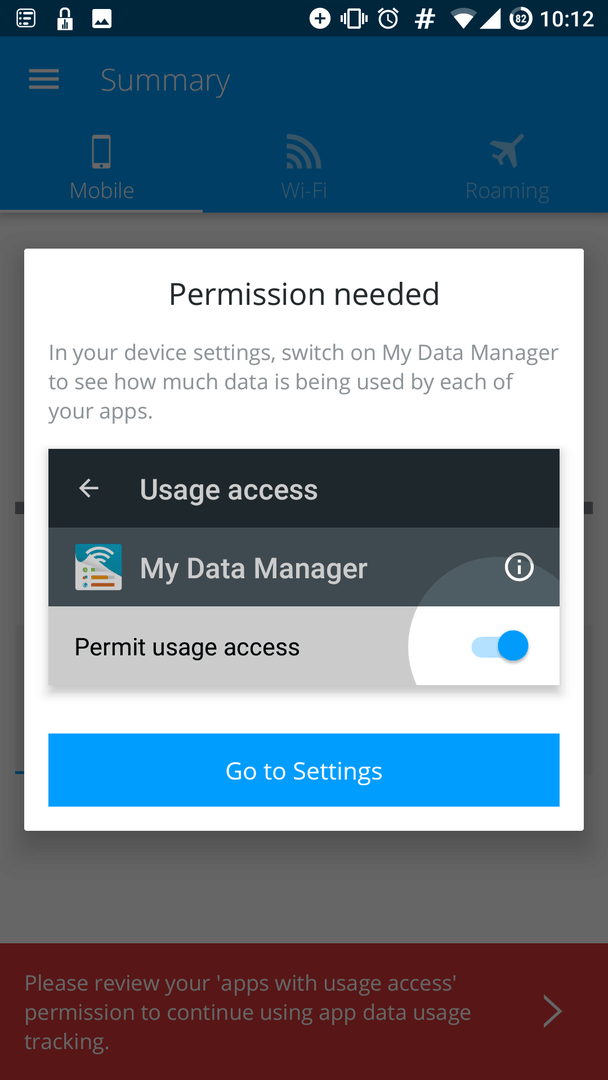Click the Summary title in the header
Viewport: 608px width, 1080px height.
(x=165, y=80)
